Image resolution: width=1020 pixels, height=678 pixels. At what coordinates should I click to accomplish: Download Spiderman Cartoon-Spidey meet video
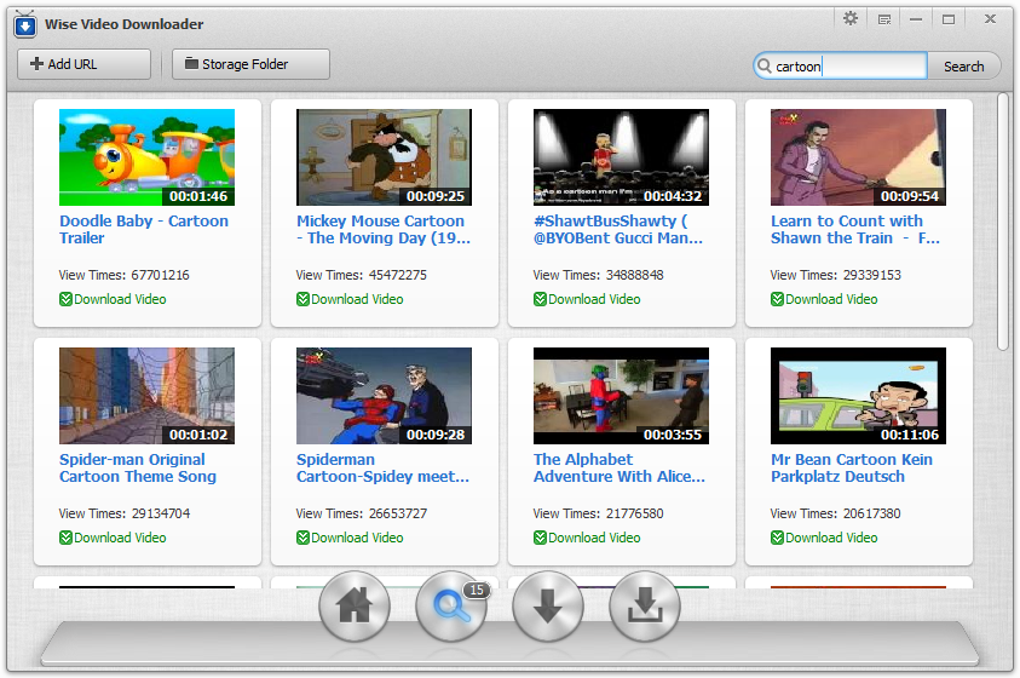coord(350,537)
